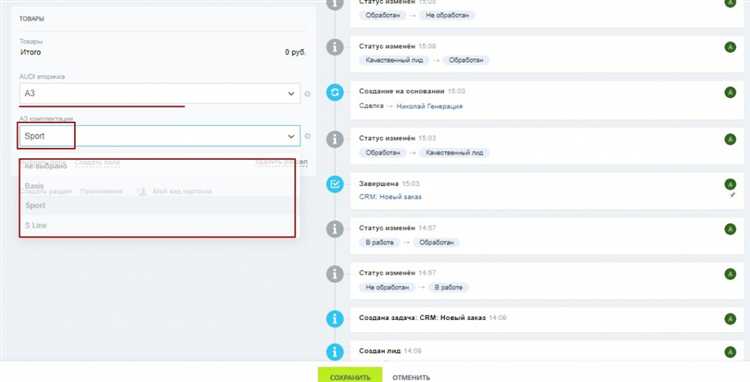Click the blue refresh icon for Создание на основании
This screenshot has width=750, height=382.
pos(335,92)
